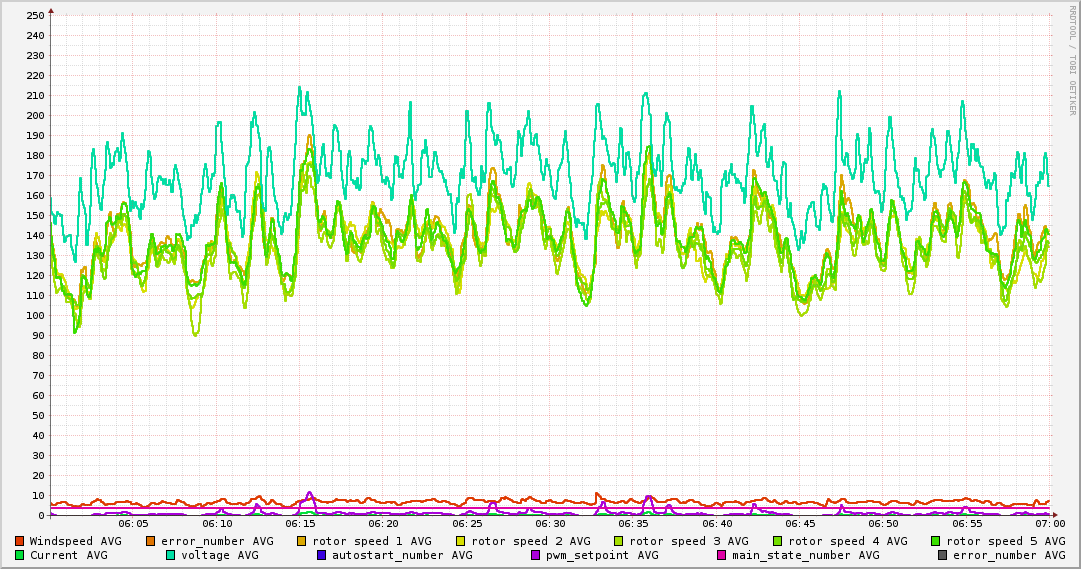Click the 180 value on the vertical axis
The height and width of the screenshot is (569, 1081).
click(x=35, y=155)
